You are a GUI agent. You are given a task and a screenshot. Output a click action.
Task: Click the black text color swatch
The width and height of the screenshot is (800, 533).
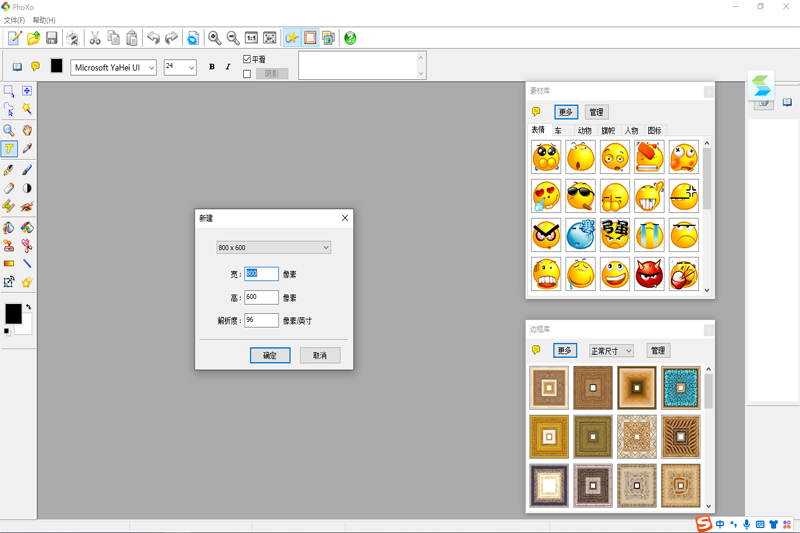pyautogui.click(x=57, y=67)
